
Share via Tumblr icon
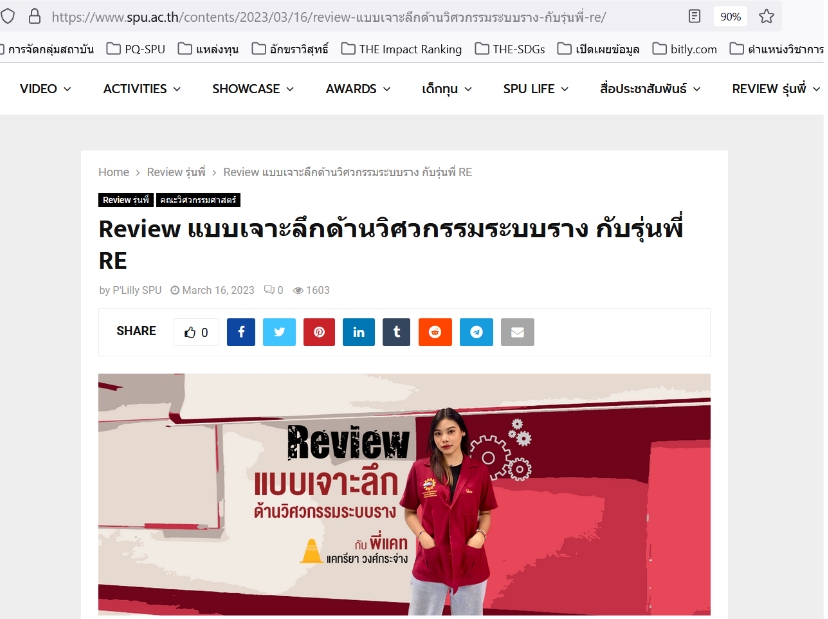[x=397, y=332]
